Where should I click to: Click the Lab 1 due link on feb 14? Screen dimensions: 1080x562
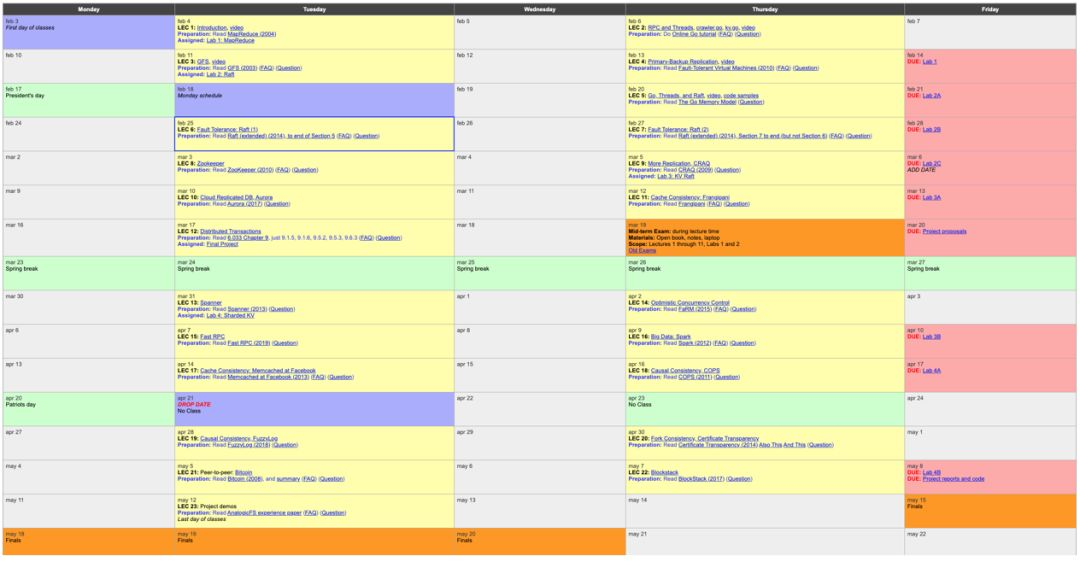coord(929,61)
